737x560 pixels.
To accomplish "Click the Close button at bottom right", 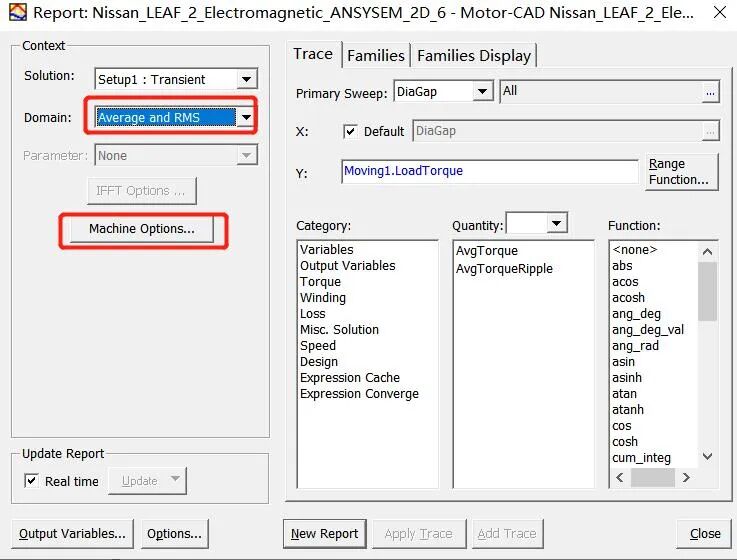I will pos(705,534).
